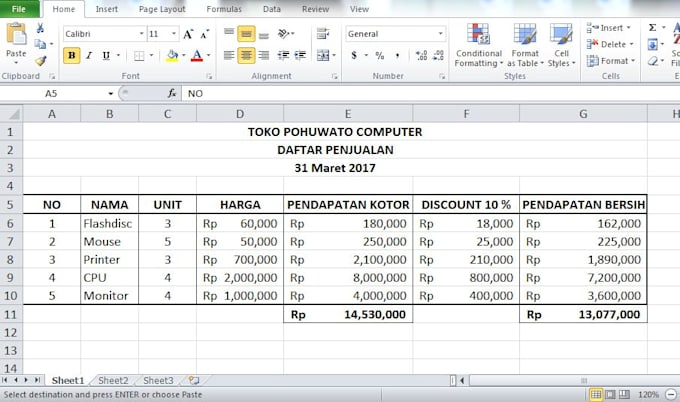Click Decrease Decimal icon
The image size is (680, 402).
(438, 56)
